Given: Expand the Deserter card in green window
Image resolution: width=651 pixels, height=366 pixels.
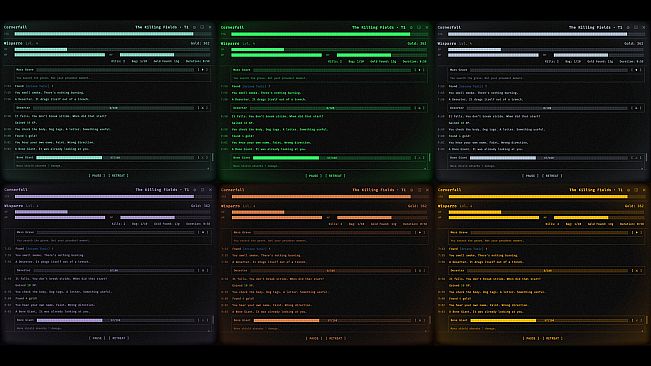Looking at the screenshot, I should [419, 108].
